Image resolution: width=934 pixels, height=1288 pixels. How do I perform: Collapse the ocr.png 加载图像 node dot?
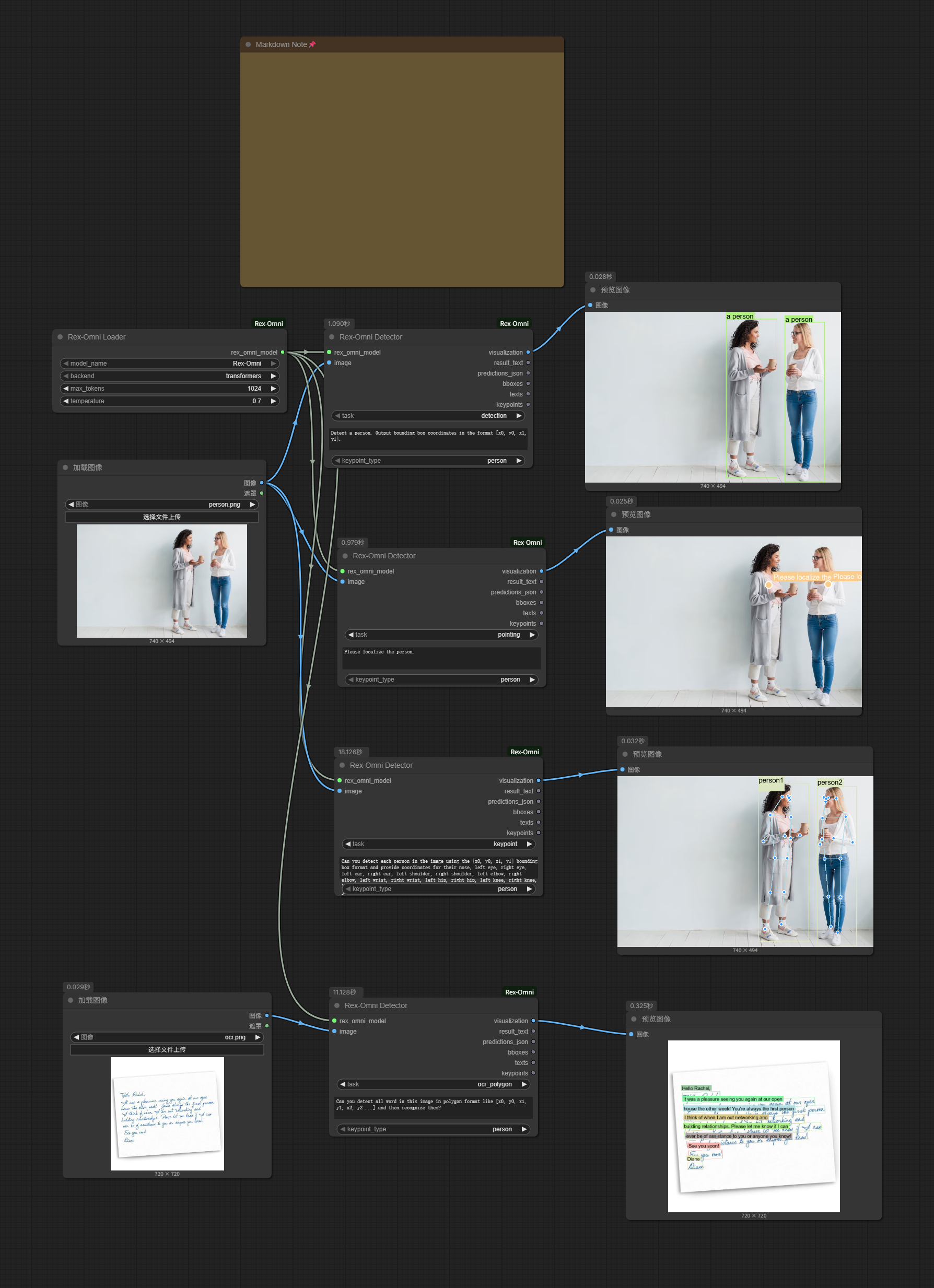tap(71, 1000)
